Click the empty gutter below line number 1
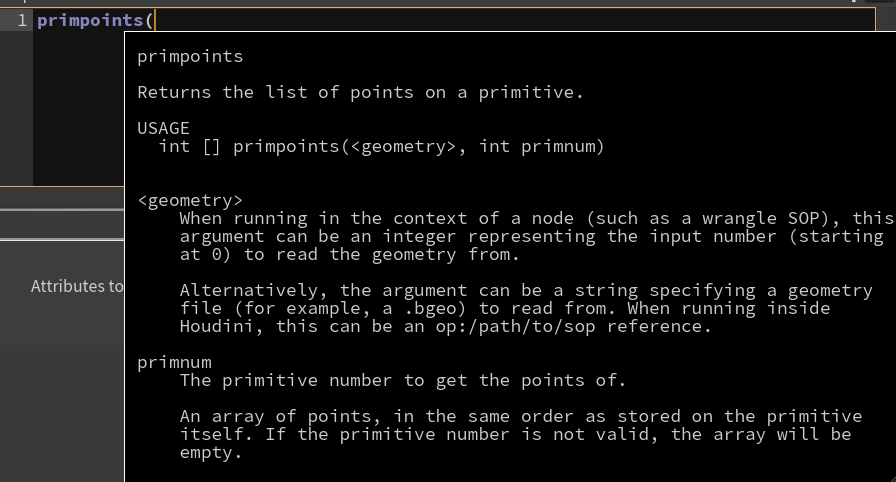This screenshot has width=896, height=482. pyautogui.click(x=16, y=109)
